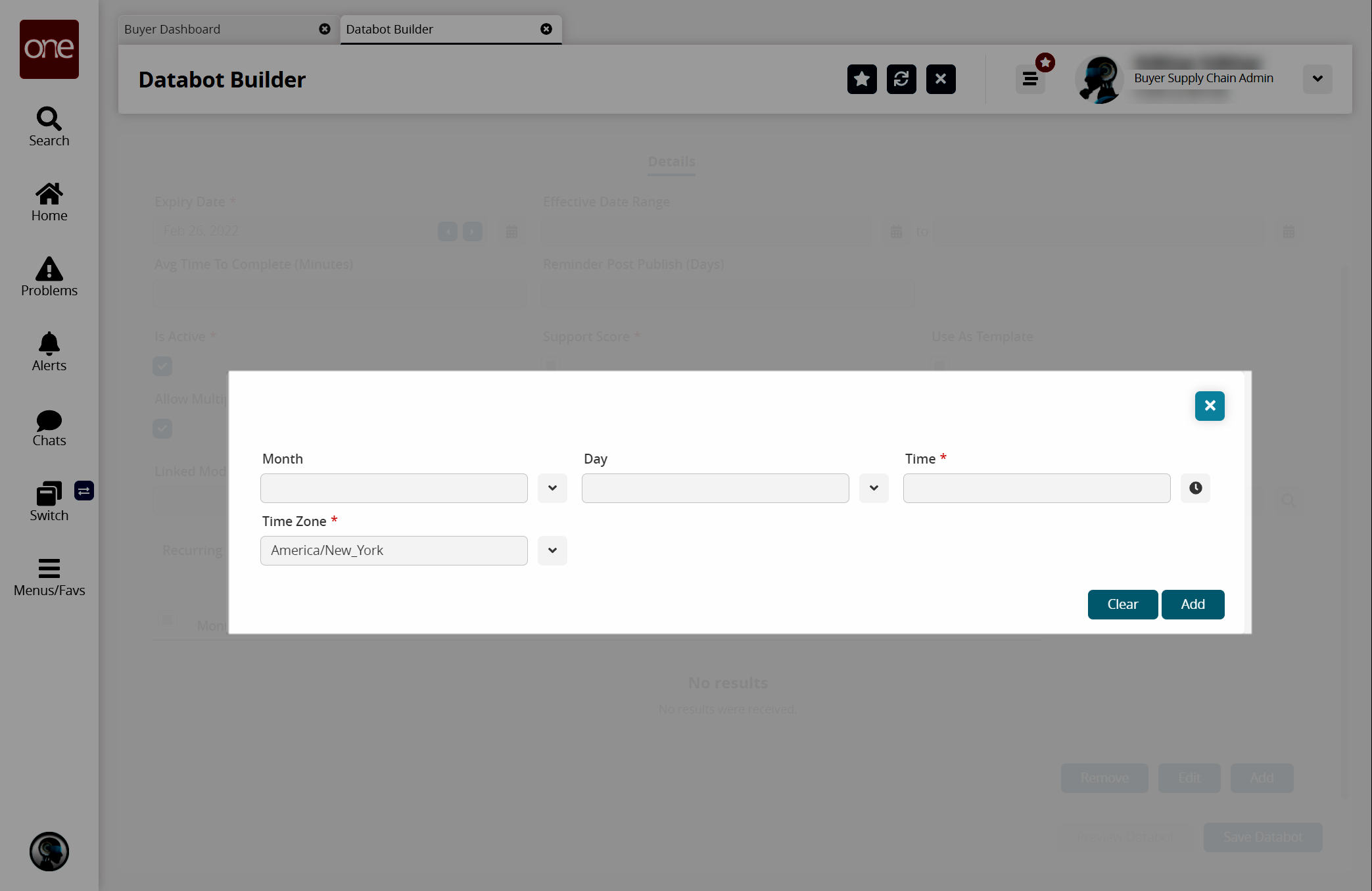This screenshot has width=1372, height=891.
Task: Click the hamburger menu icon top right
Action: (1030, 79)
